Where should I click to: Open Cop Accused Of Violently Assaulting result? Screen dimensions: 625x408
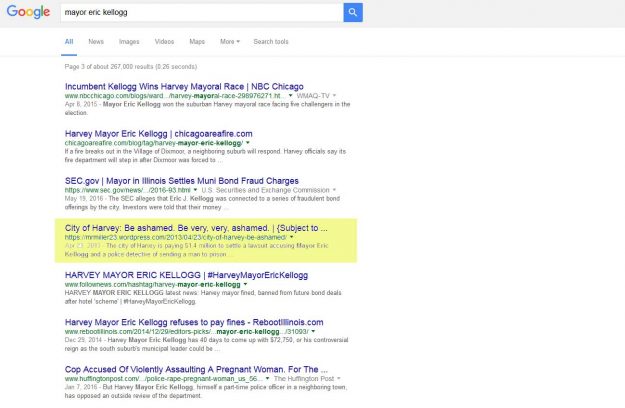[196, 369]
